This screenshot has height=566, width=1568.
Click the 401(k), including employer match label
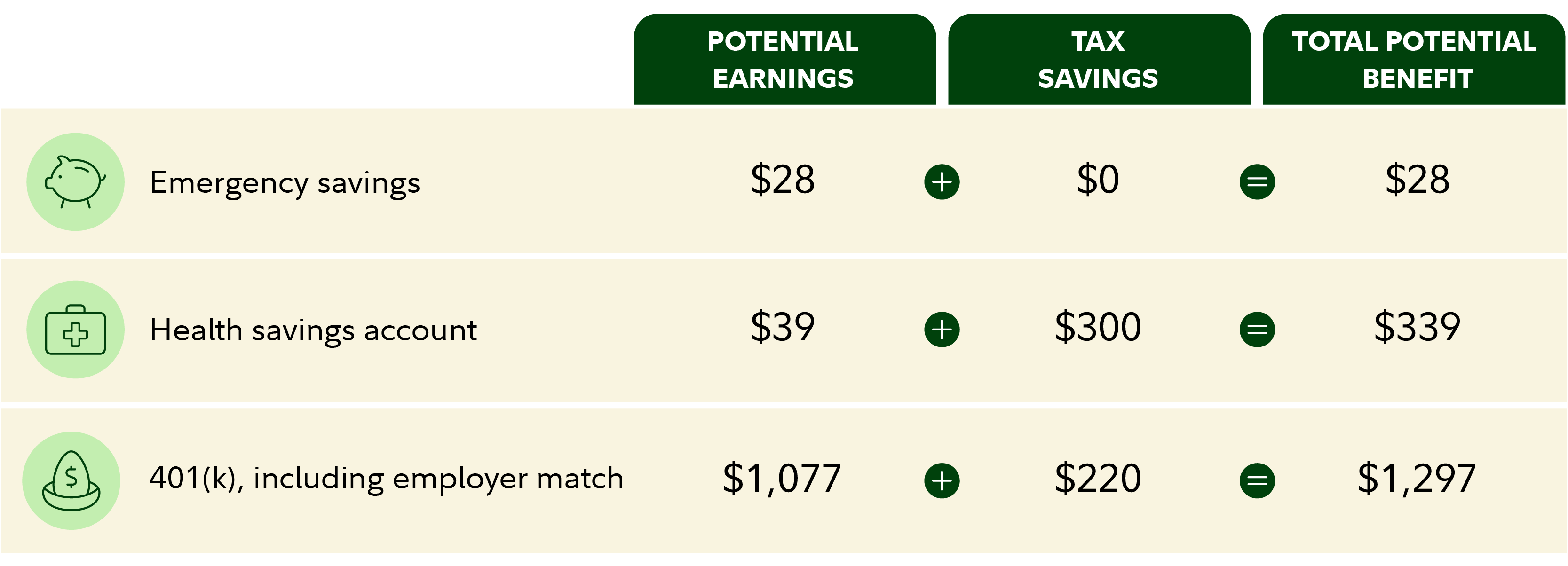point(387,479)
